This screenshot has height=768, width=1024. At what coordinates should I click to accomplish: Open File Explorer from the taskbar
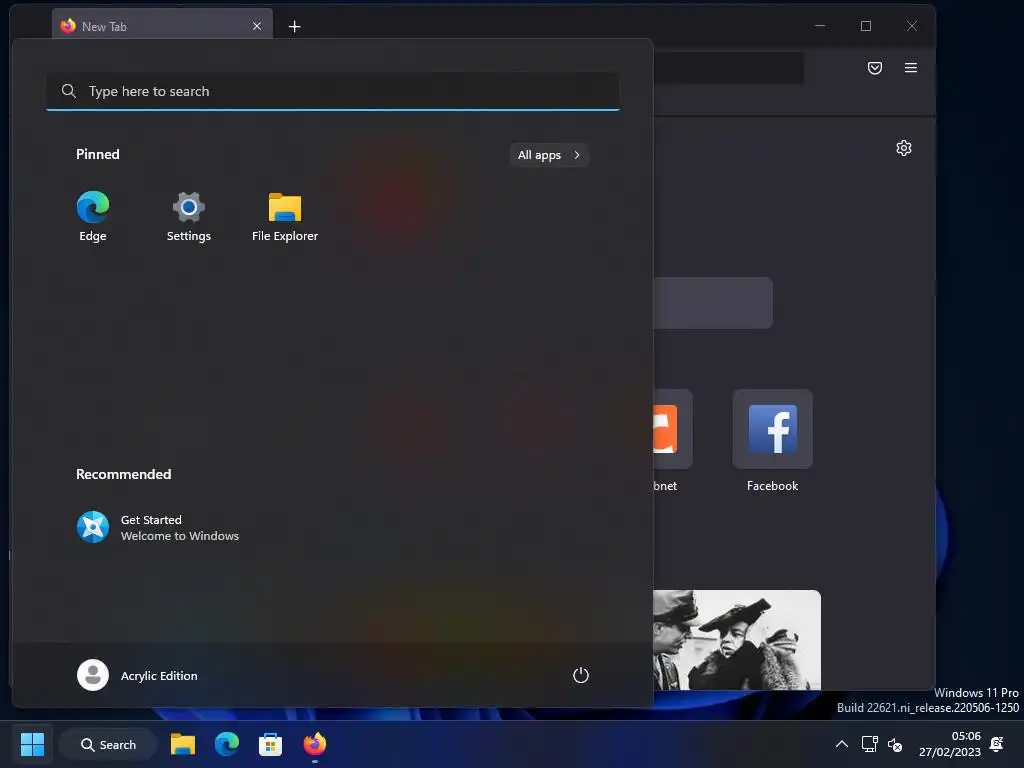pyautogui.click(x=183, y=744)
